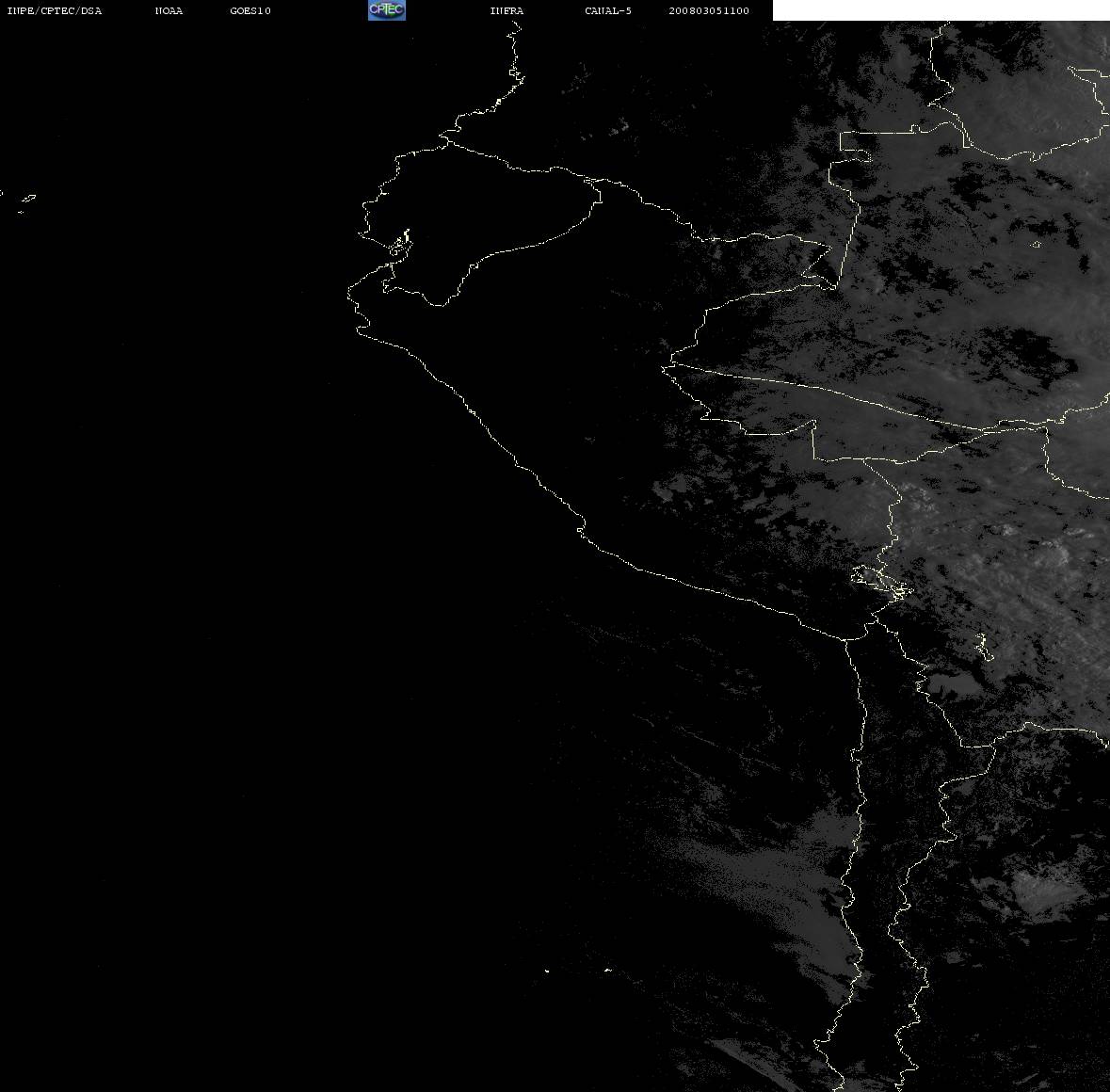This screenshot has width=1110, height=1092.
Task: Click the CPTEC logo in the header
Action: tap(387, 10)
